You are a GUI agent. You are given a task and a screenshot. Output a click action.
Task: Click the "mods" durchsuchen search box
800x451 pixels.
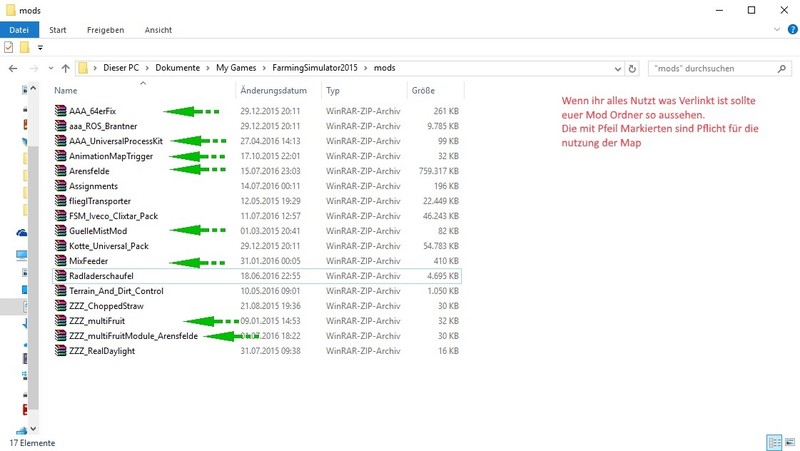click(x=712, y=68)
